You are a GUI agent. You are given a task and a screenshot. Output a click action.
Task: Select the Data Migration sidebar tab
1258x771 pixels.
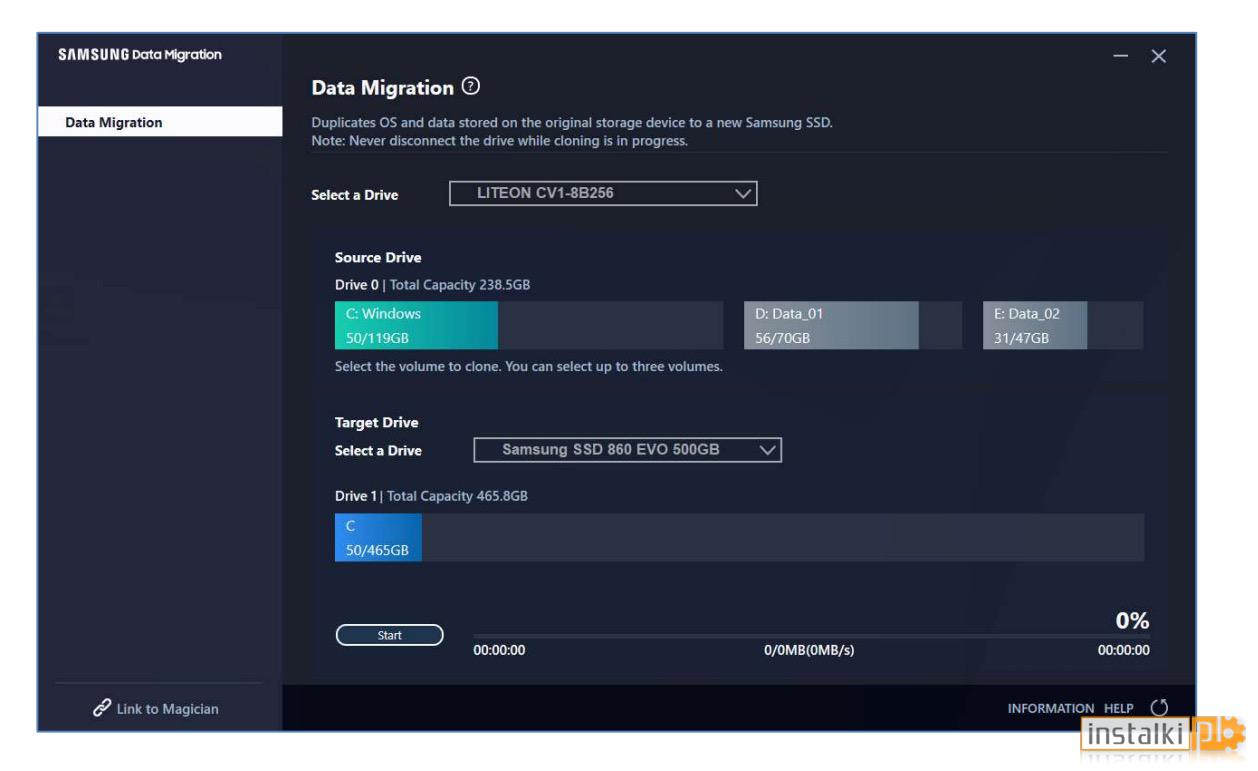point(160,122)
